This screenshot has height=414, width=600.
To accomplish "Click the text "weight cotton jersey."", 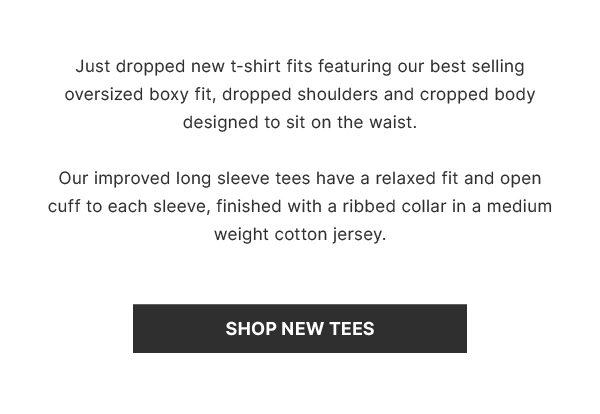I will (300, 235).
